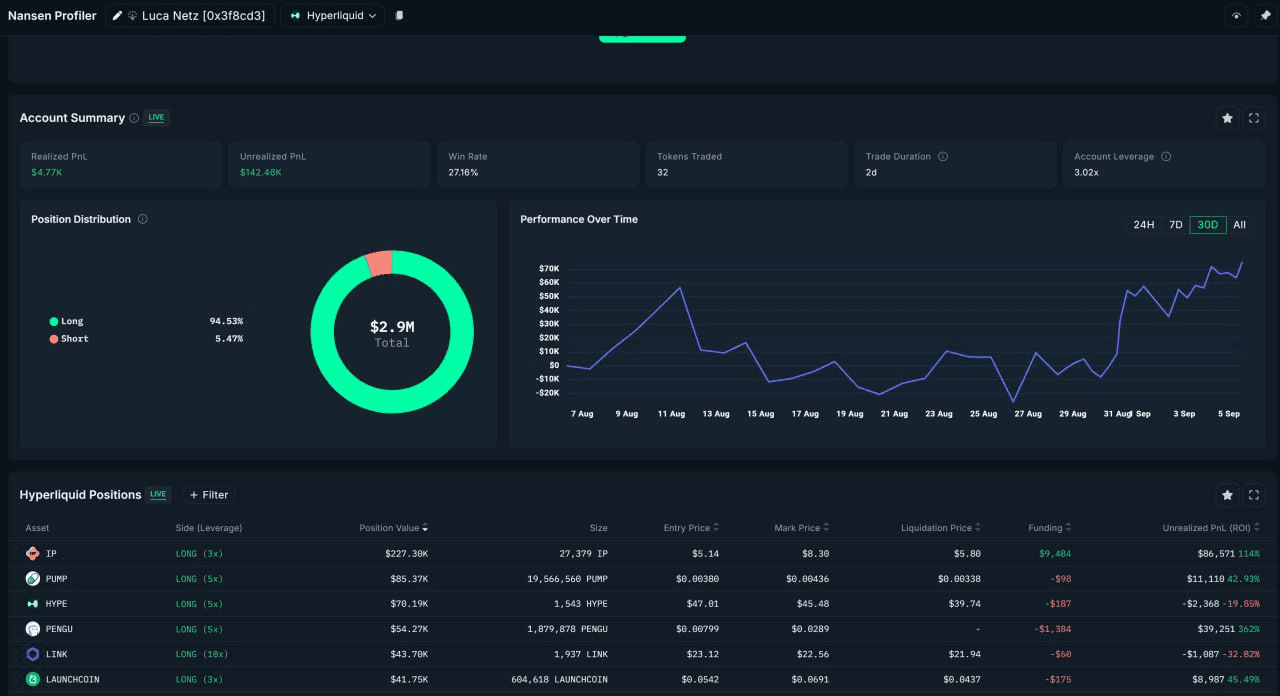Sort by Liquidation Price column
1280x696 pixels.
point(940,528)
